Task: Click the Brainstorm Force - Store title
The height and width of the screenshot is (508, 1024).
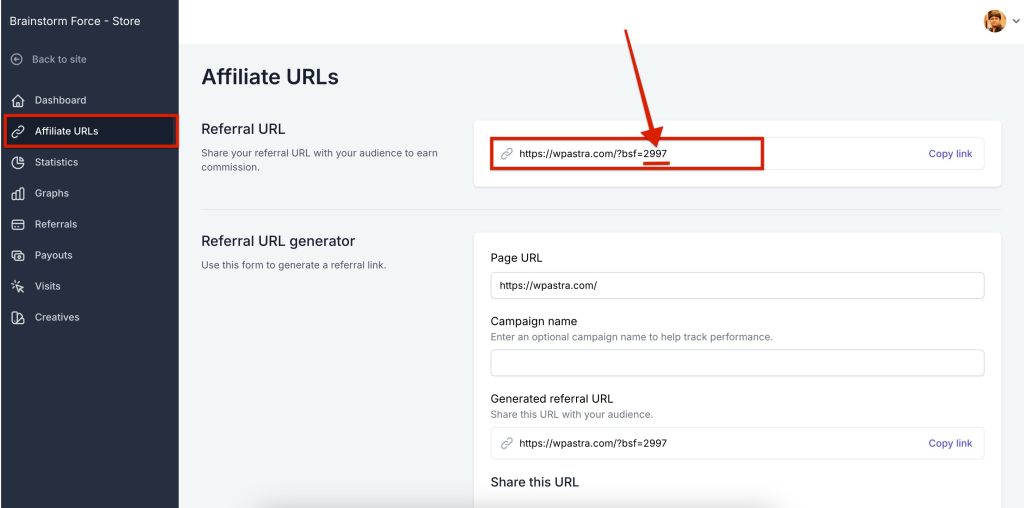Action: [75, 21]
